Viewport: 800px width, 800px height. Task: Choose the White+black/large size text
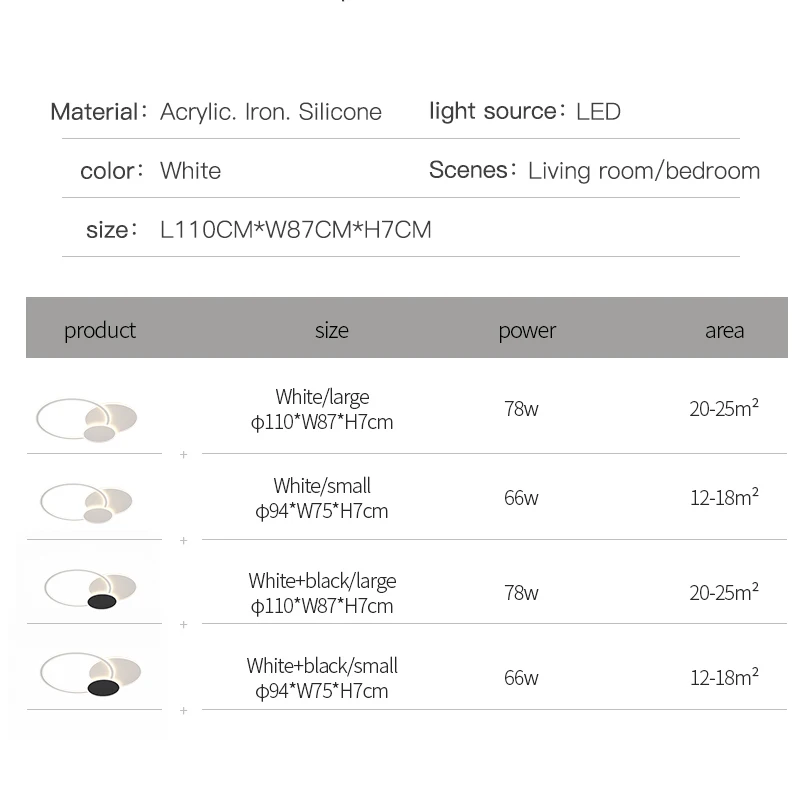point(322,593)
